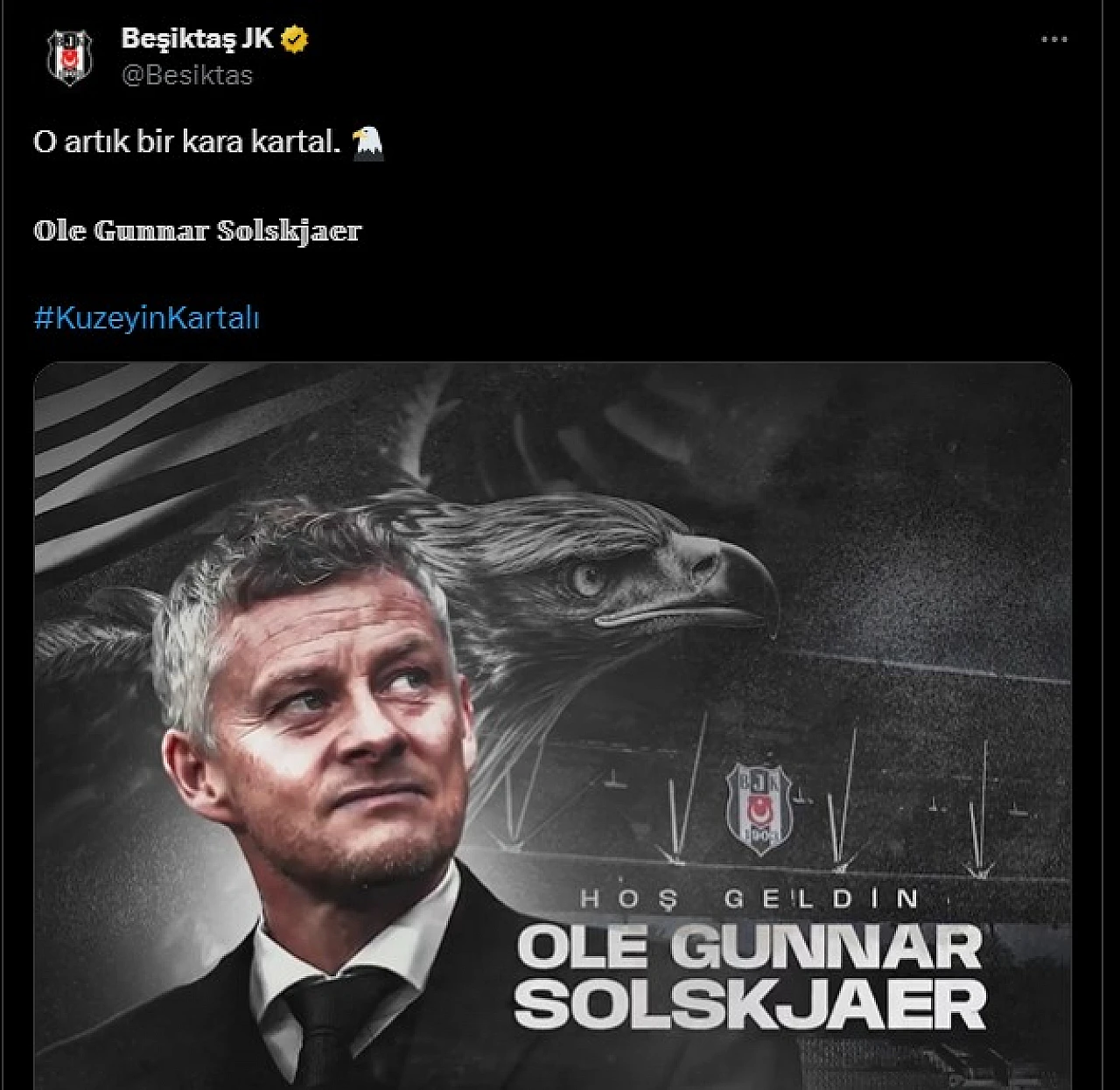The height and width of the screenshot is (1090, 1120).
Task: Click the bold Ole Gunnar Solskjaer text line
Action: click(x=198, y=231)
